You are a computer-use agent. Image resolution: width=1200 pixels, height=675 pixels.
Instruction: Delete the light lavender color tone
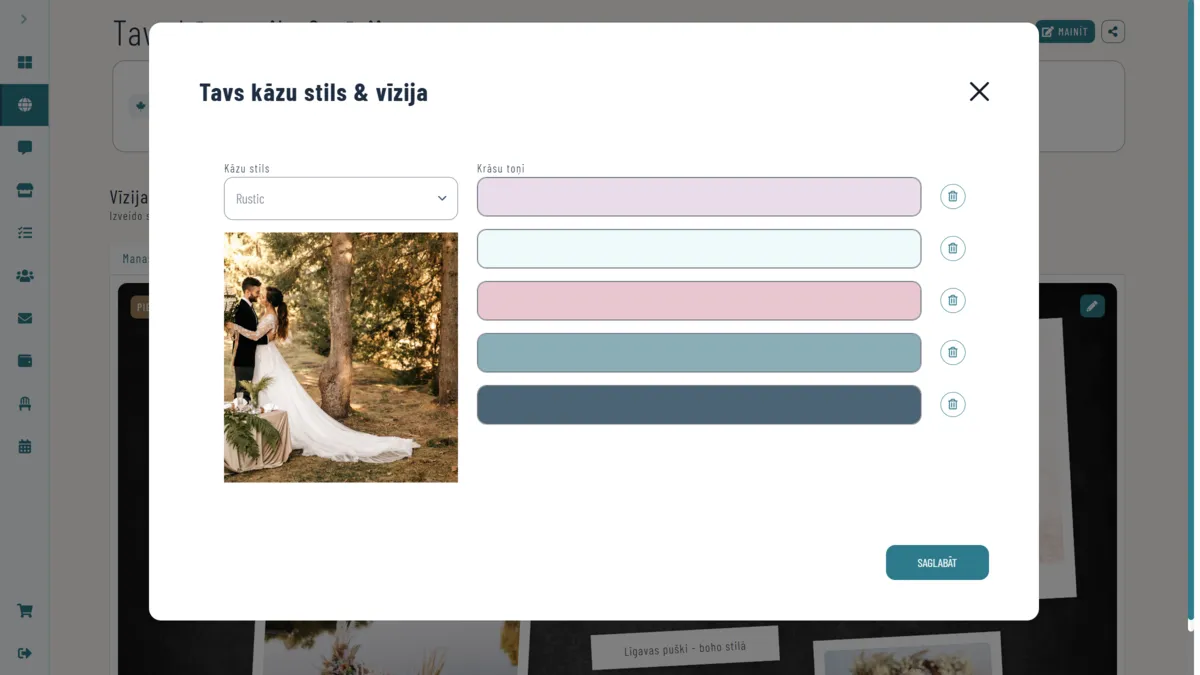[952, 197]
